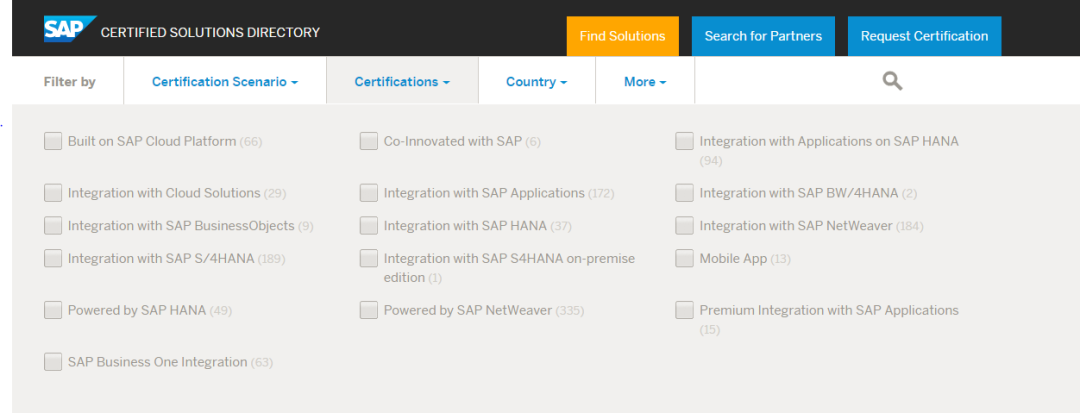Collapse the Certifications filter dropdown
Image resolution: width=1080 pixels, height=413 pixels.
click(x=402, y=81)
